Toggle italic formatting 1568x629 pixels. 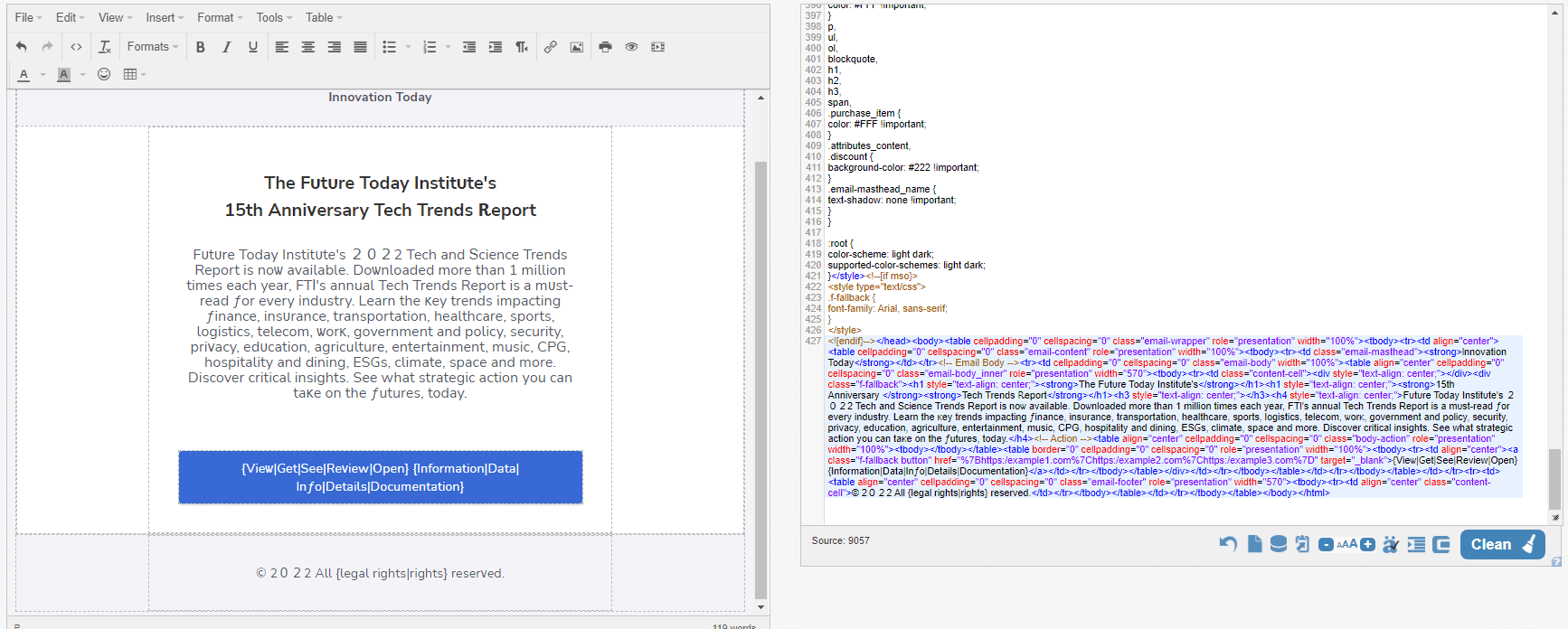[x=226, y=47]
